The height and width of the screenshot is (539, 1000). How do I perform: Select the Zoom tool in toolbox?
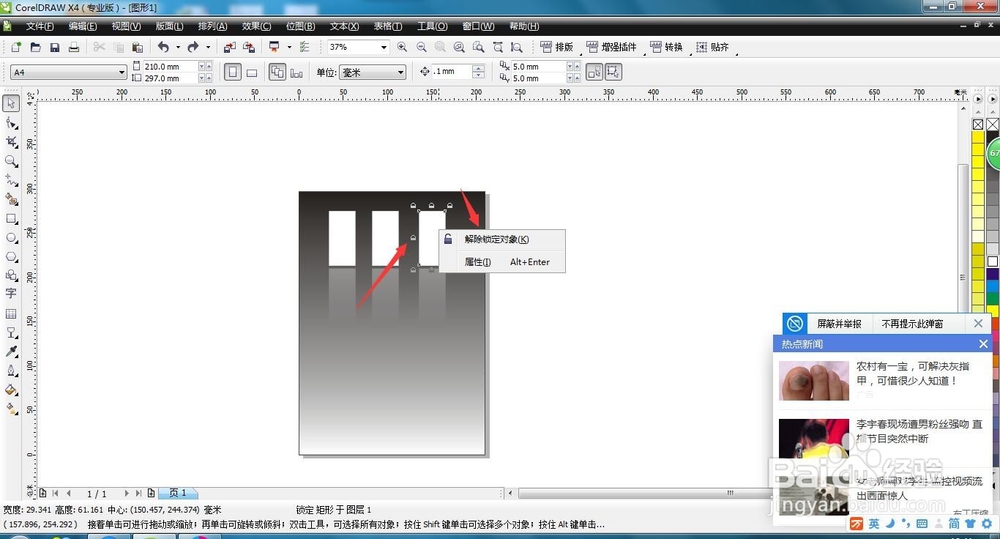pos(11,161)
